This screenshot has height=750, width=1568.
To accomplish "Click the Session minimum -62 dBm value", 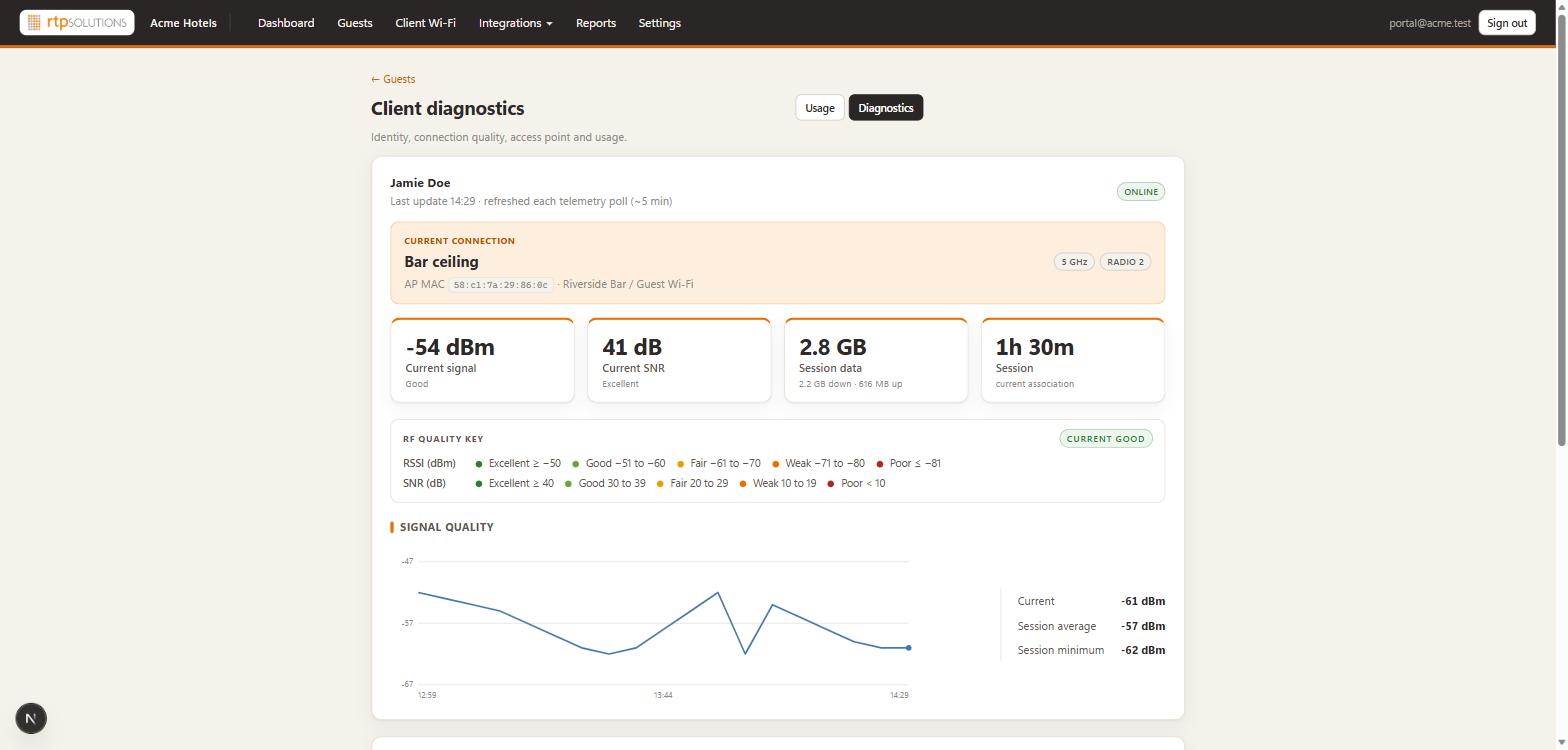I will pyautogui.click(x=1143, y=650).
